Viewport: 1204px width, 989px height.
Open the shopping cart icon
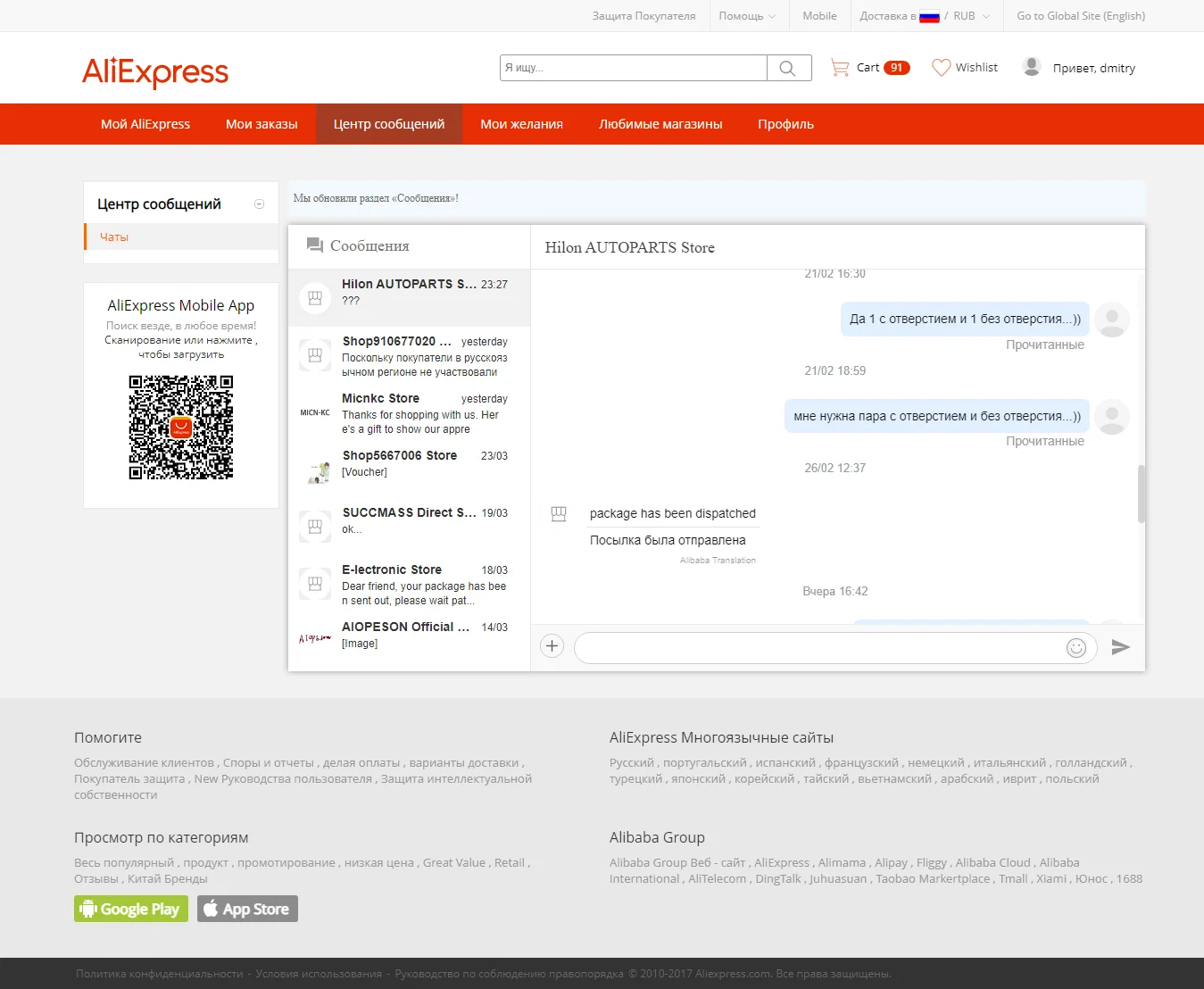(840, 68)
